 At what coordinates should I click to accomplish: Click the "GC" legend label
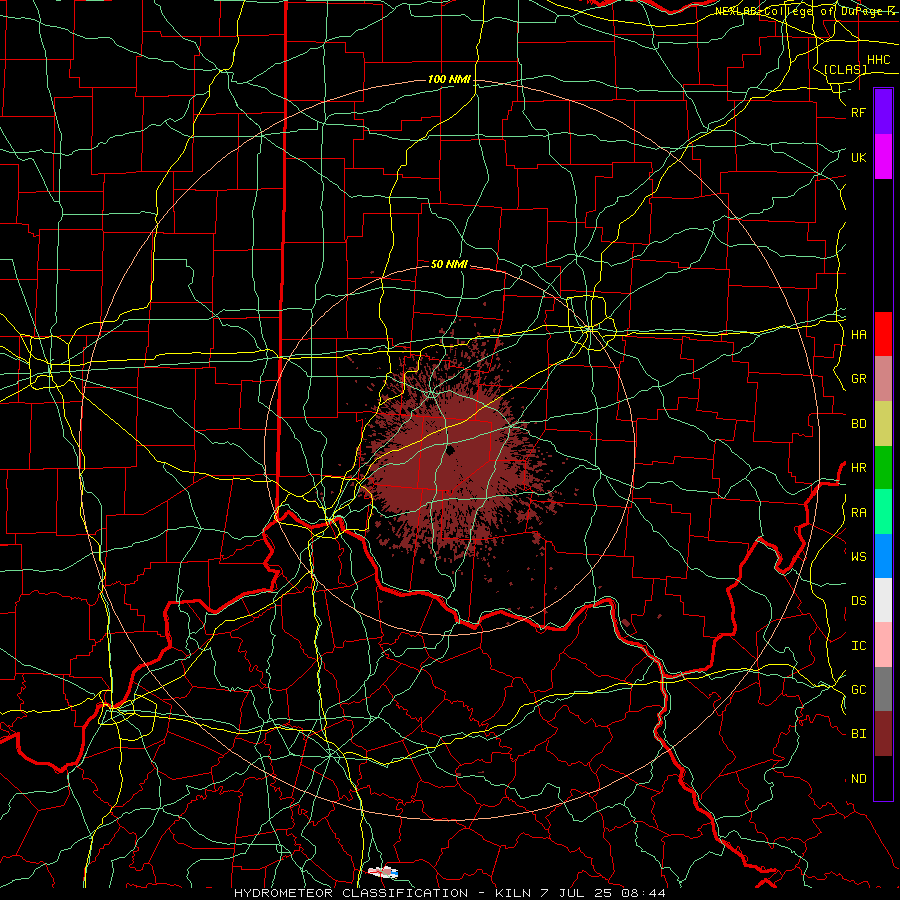click(859, 690)
